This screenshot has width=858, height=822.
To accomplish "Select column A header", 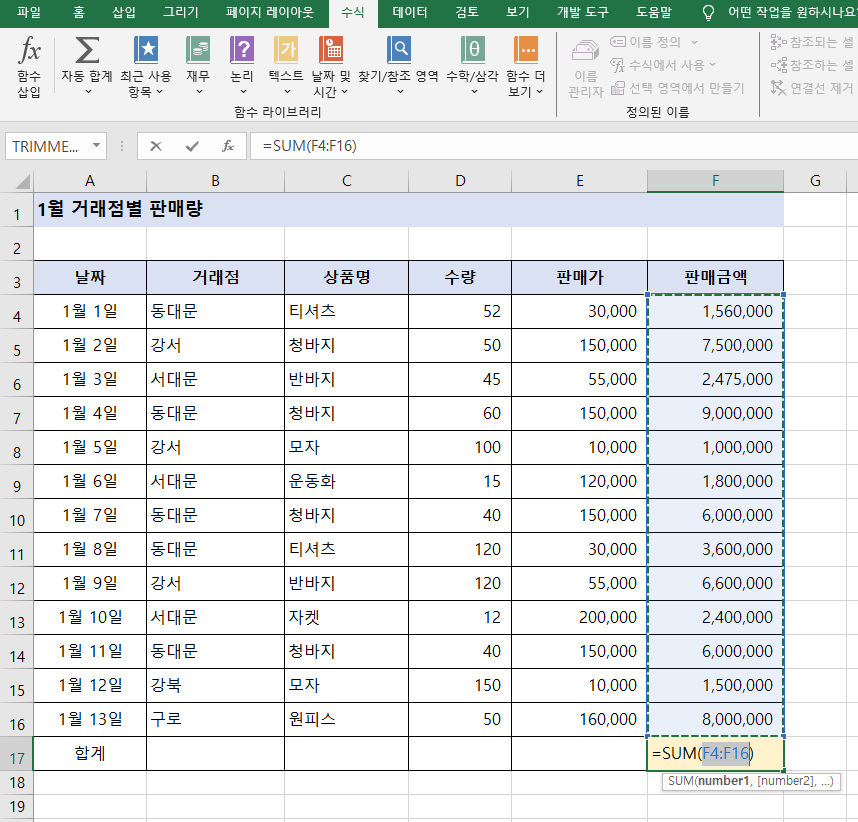I will tap(90, 181).
